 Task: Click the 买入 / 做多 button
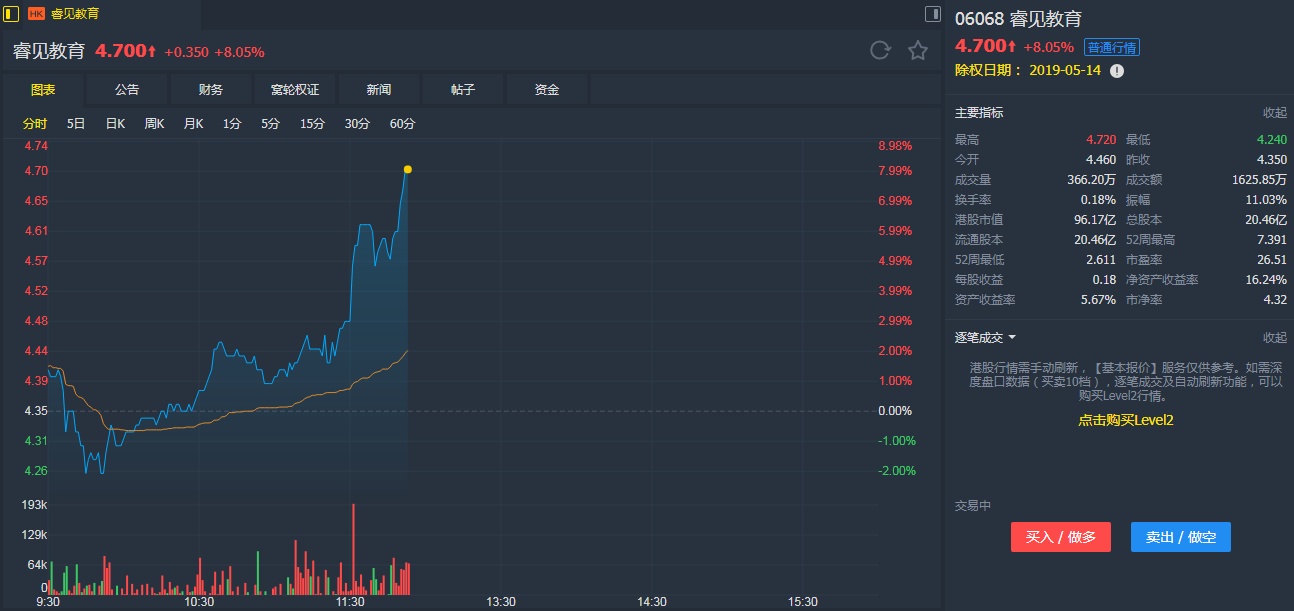pos(1061,537)
